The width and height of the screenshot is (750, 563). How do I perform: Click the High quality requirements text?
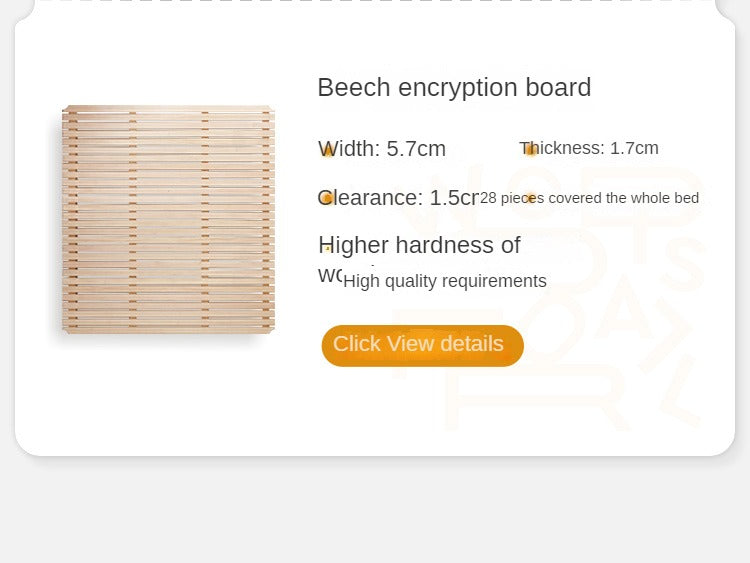click(x=445, y=281)
